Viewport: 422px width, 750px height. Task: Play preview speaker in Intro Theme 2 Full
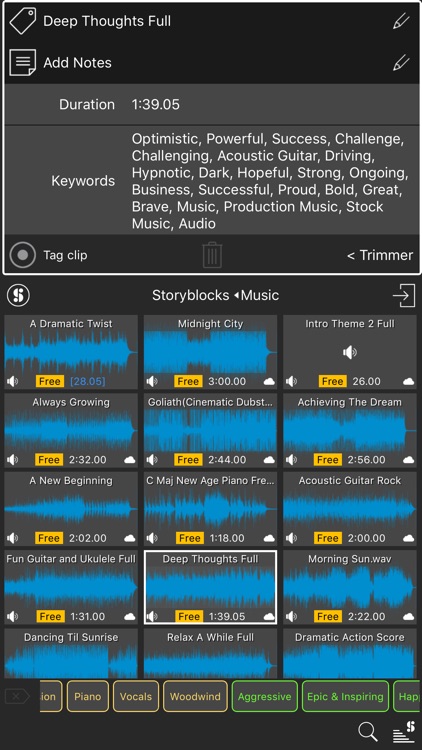(x=350, y=353)
